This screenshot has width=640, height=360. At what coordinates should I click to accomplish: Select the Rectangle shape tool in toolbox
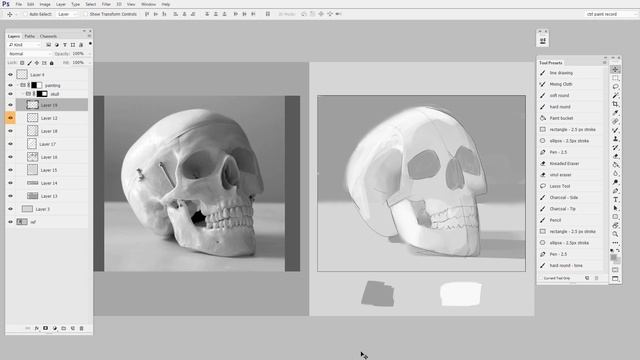click(x=615, y=217)
